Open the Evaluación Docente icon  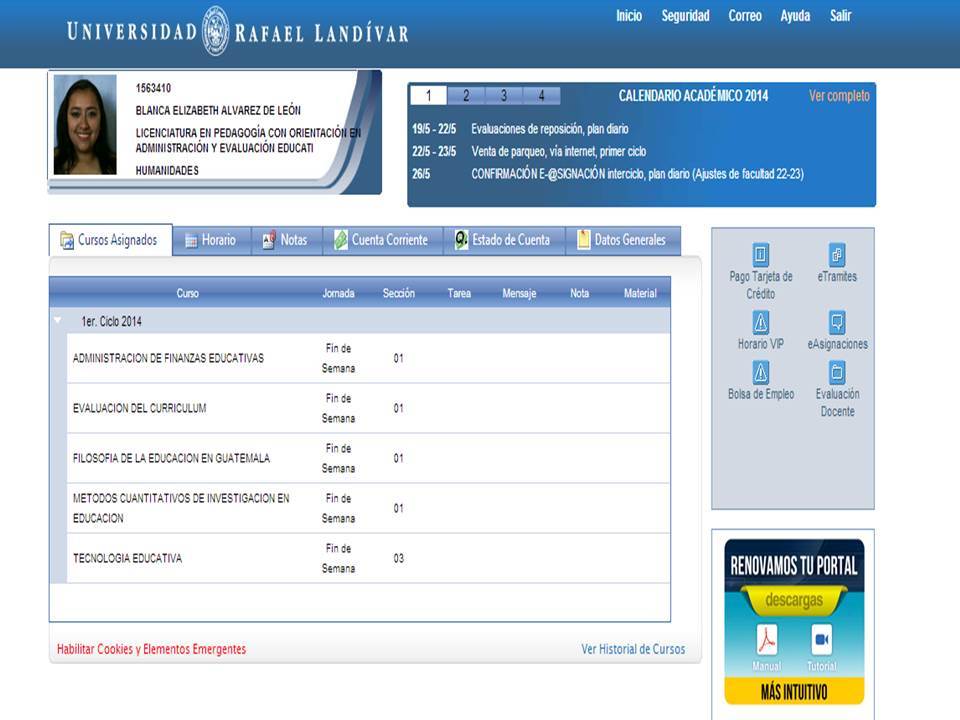[x=836, y=372]
